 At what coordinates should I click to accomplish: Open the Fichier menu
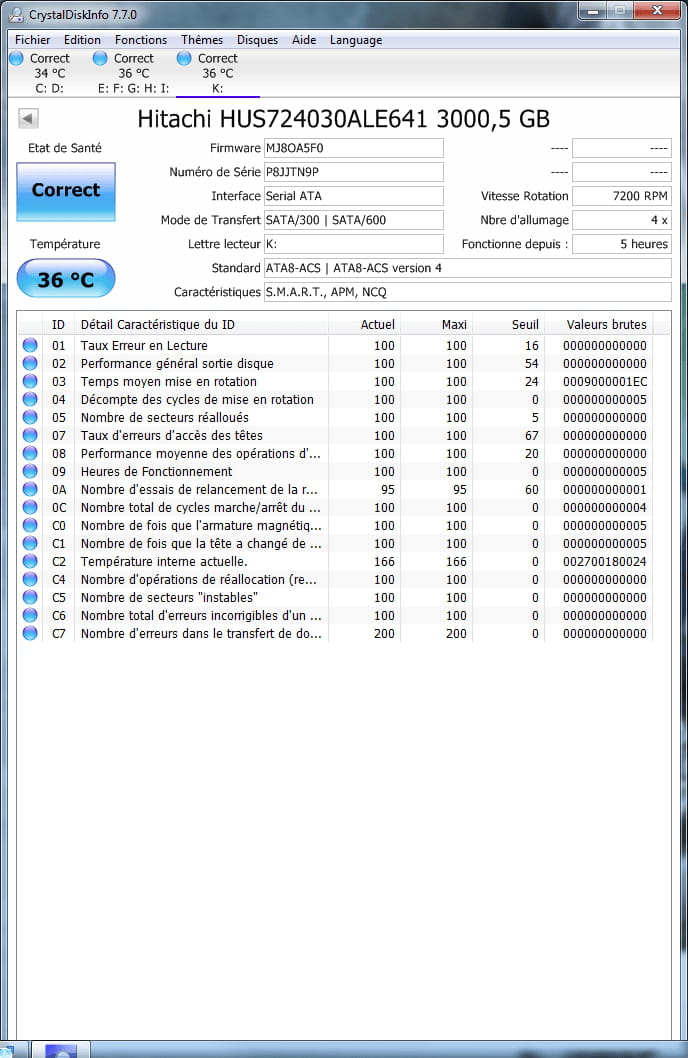click(32, 40)
